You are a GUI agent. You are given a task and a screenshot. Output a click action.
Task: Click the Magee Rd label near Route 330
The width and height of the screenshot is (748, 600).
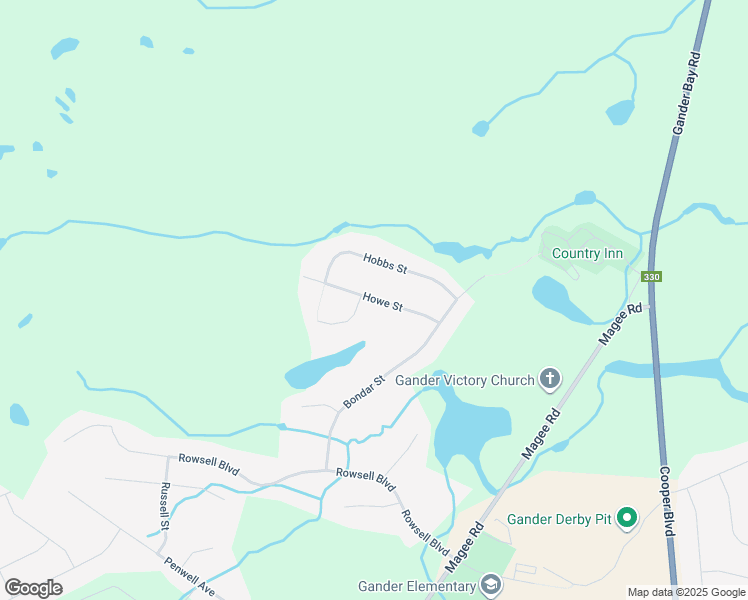[620, 324]
